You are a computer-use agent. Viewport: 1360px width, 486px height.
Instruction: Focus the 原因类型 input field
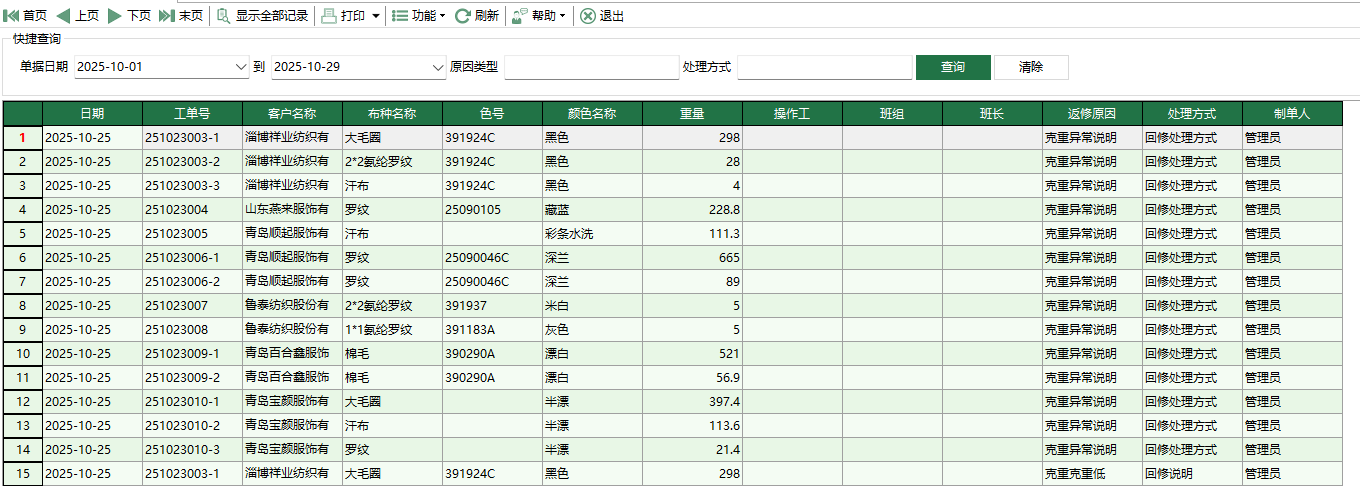tap(592, 67)
